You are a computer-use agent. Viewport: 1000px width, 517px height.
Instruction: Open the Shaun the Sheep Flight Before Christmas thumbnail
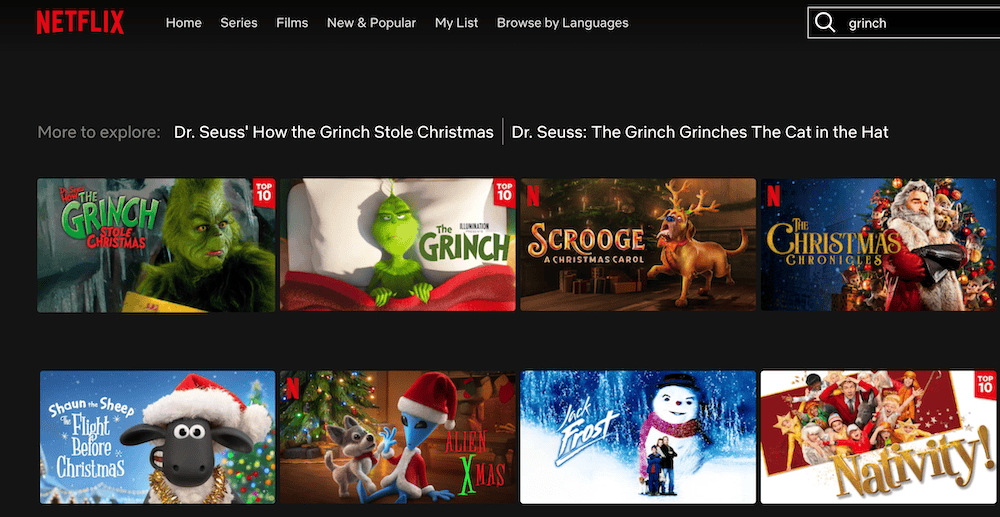click(x=158, y=437)
